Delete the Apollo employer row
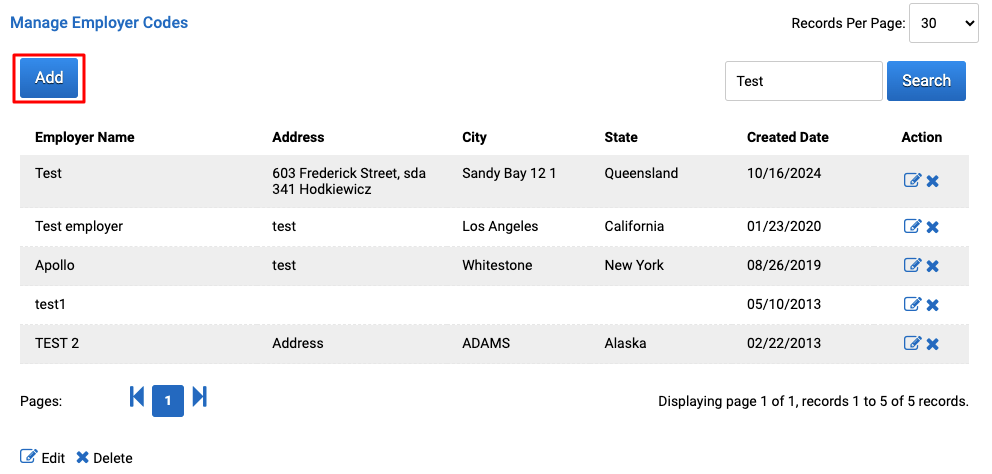 click(x=932, y=266)
